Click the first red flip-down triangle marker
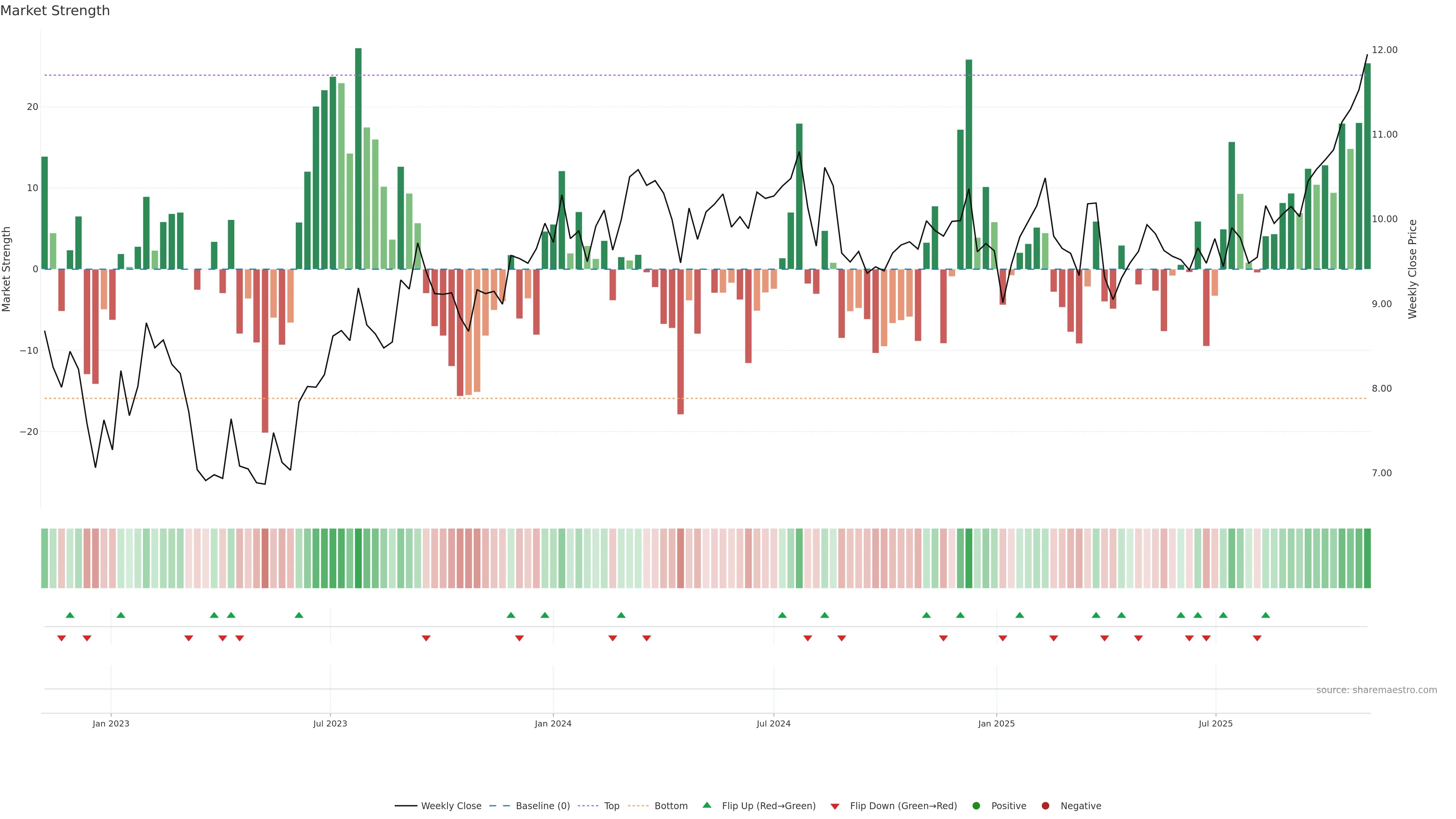 pyautogui.click(x=61, y=638)
